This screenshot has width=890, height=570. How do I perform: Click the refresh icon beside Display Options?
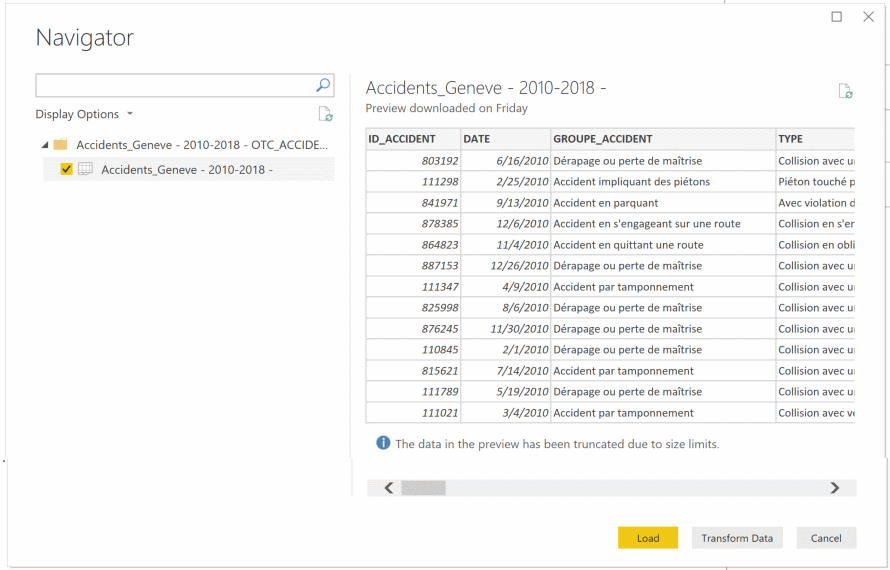pyautogui.click(x=325, y=114)
